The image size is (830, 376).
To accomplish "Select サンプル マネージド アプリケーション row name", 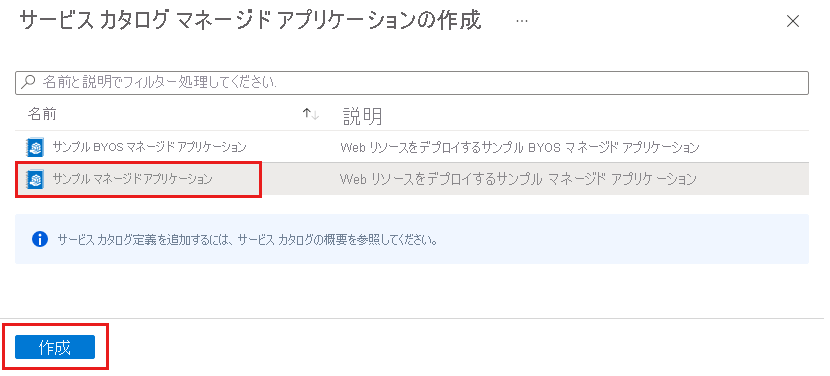I will click(x=132, y=179).
